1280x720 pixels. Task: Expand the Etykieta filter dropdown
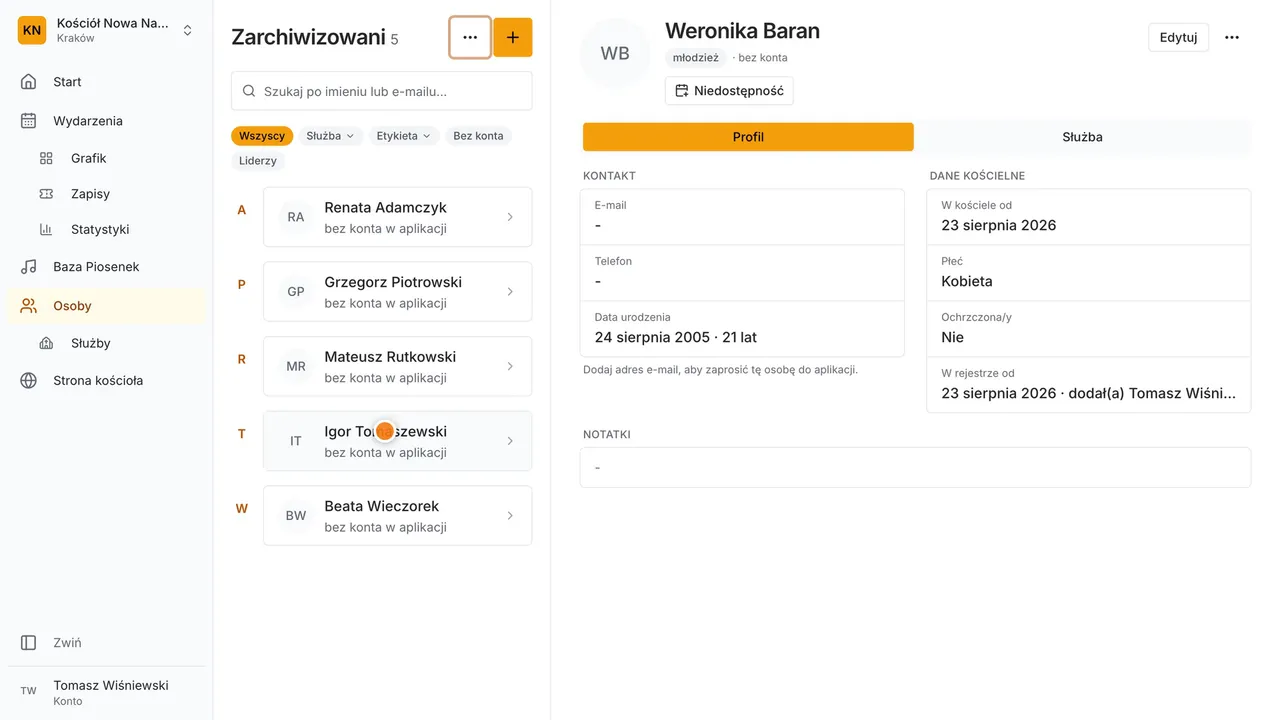[404, 136]
